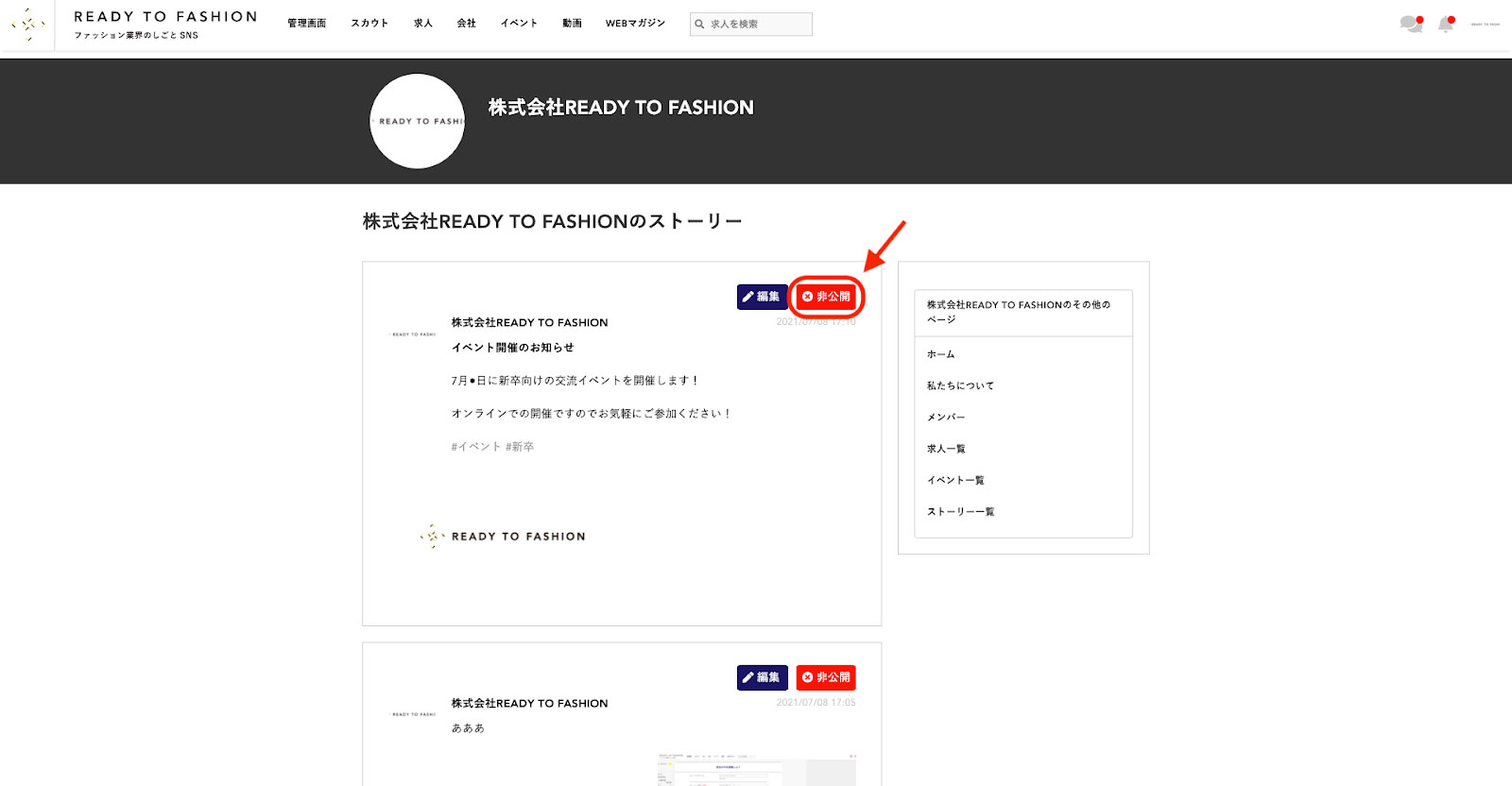Open ホーム link in the sidebar

(x=940, y=354)
